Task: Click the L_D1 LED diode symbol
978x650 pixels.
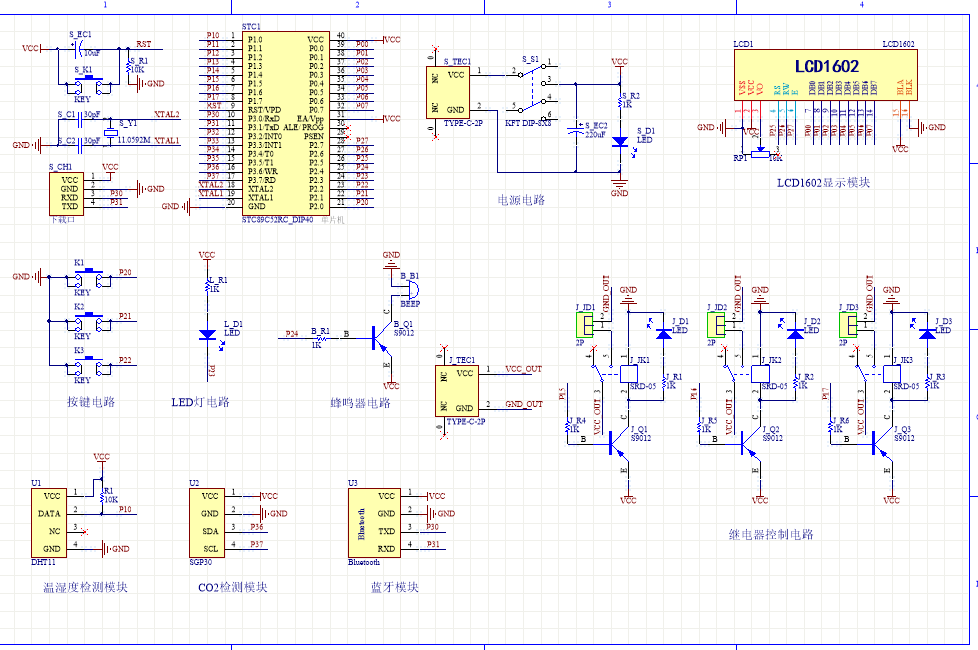Action: pos(208,334)
